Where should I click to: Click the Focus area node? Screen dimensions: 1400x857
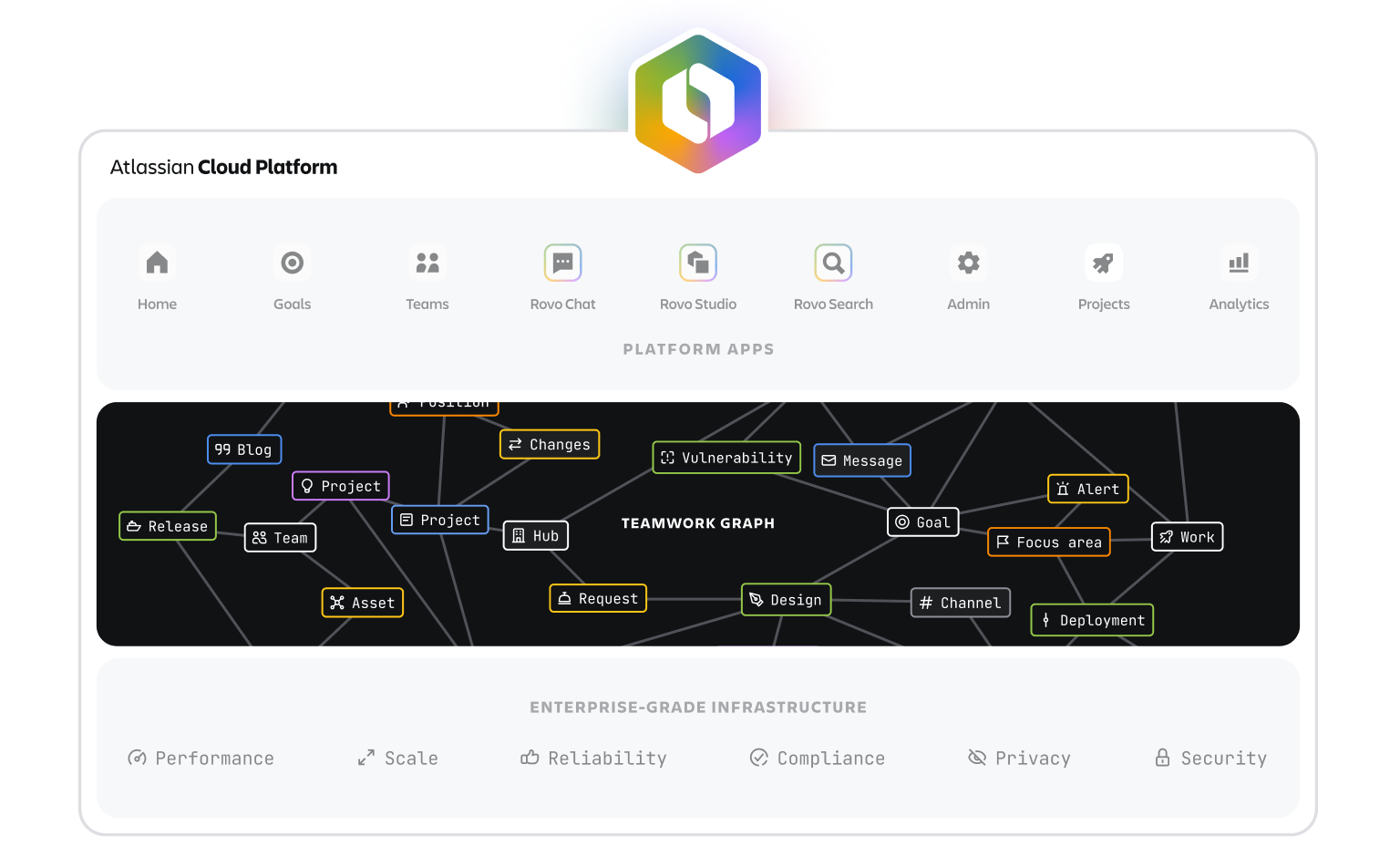(x=1049, y=542)
